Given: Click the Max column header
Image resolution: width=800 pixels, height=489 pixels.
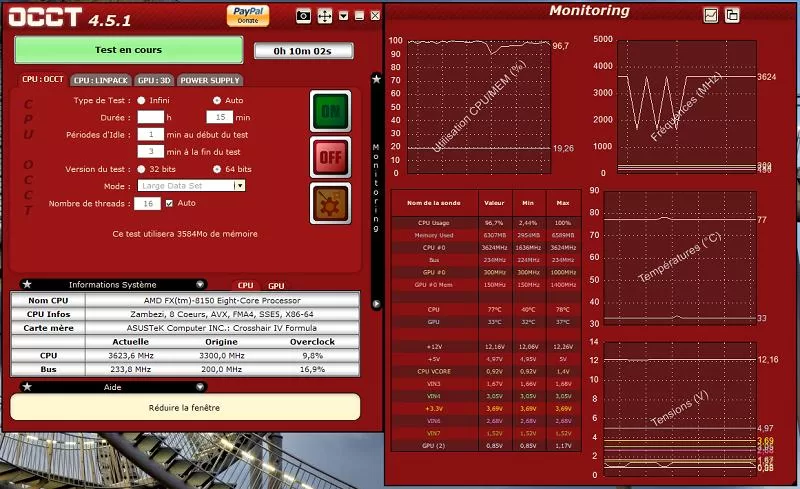Looking at the screenshot, I should point(563,203).
